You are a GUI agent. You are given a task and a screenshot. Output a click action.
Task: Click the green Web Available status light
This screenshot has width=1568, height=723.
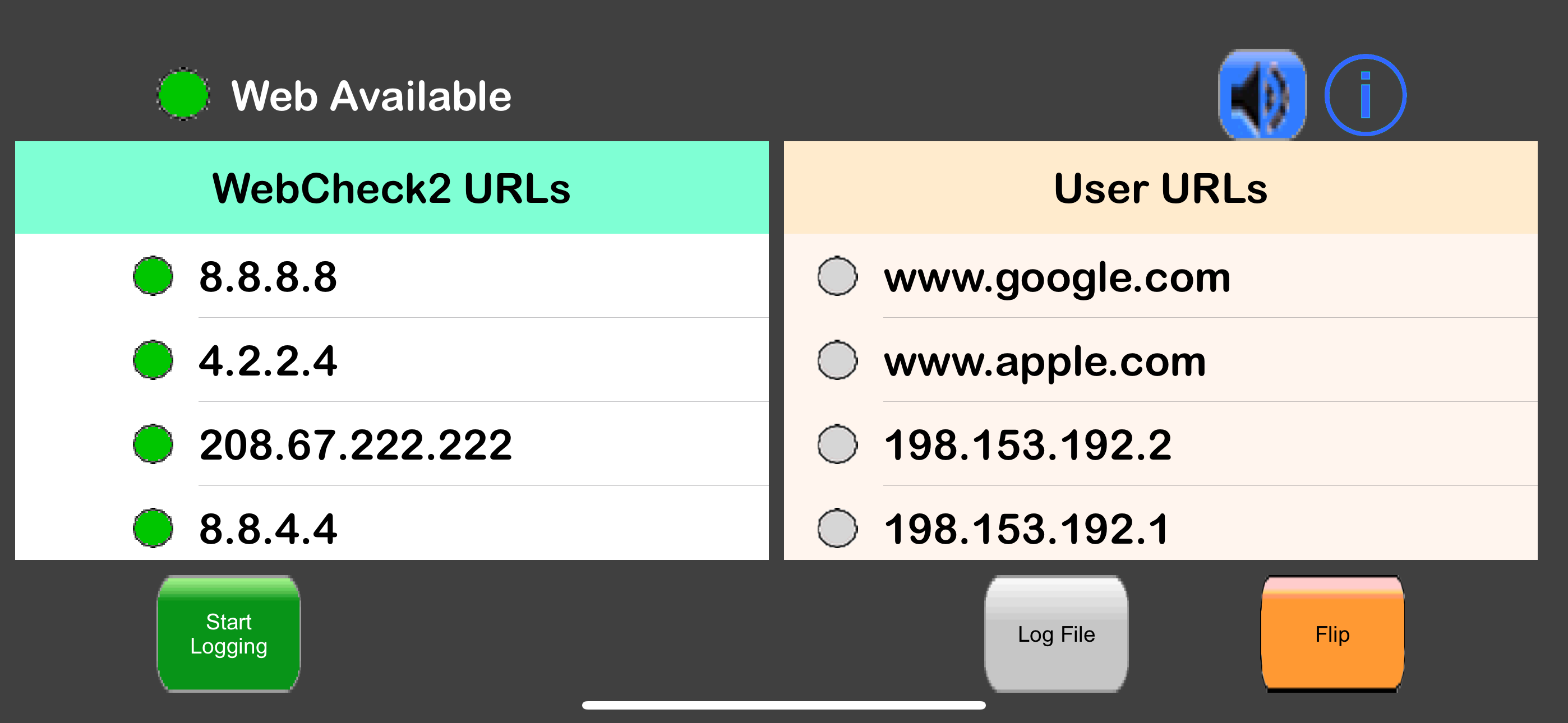(183, 94)
